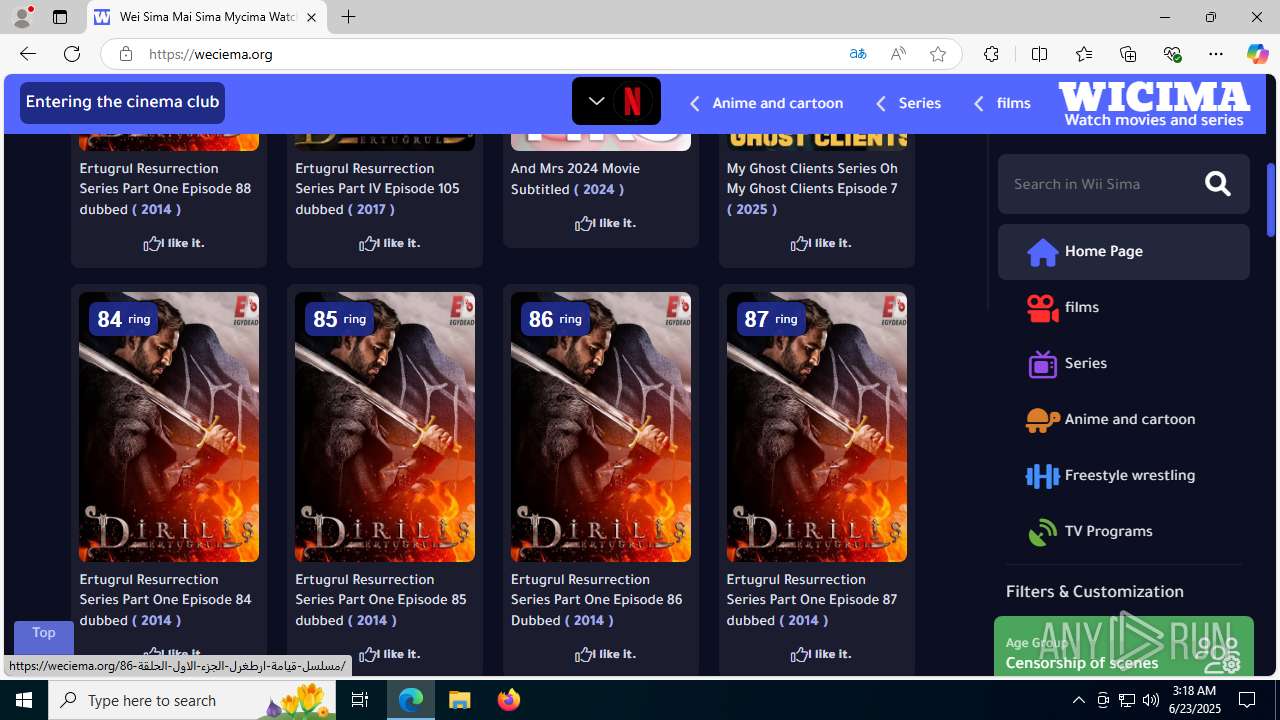Open File Explorer from taskbar

(460, 700)
